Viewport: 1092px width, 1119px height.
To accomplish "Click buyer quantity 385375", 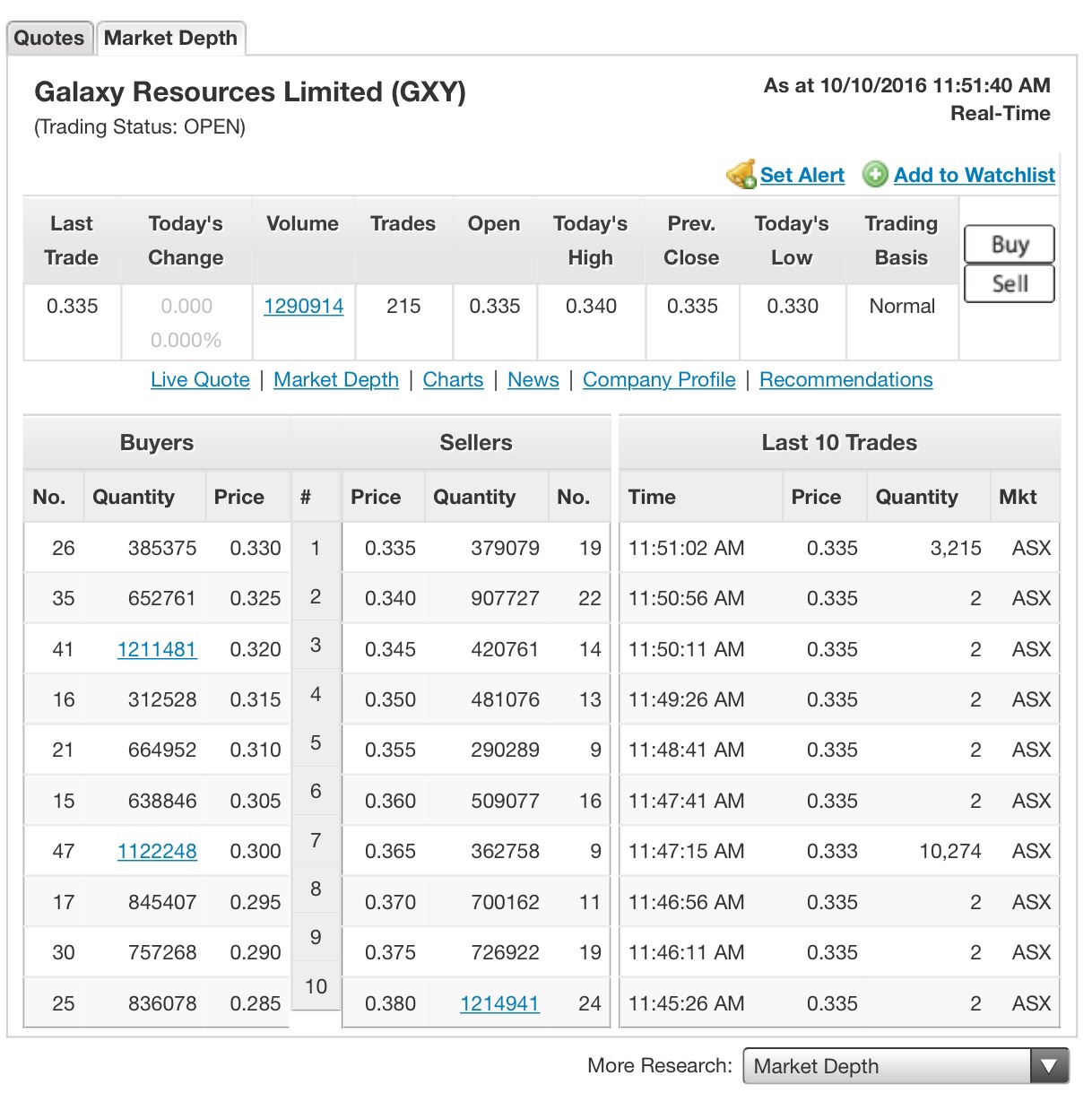I will click(162, 548).
